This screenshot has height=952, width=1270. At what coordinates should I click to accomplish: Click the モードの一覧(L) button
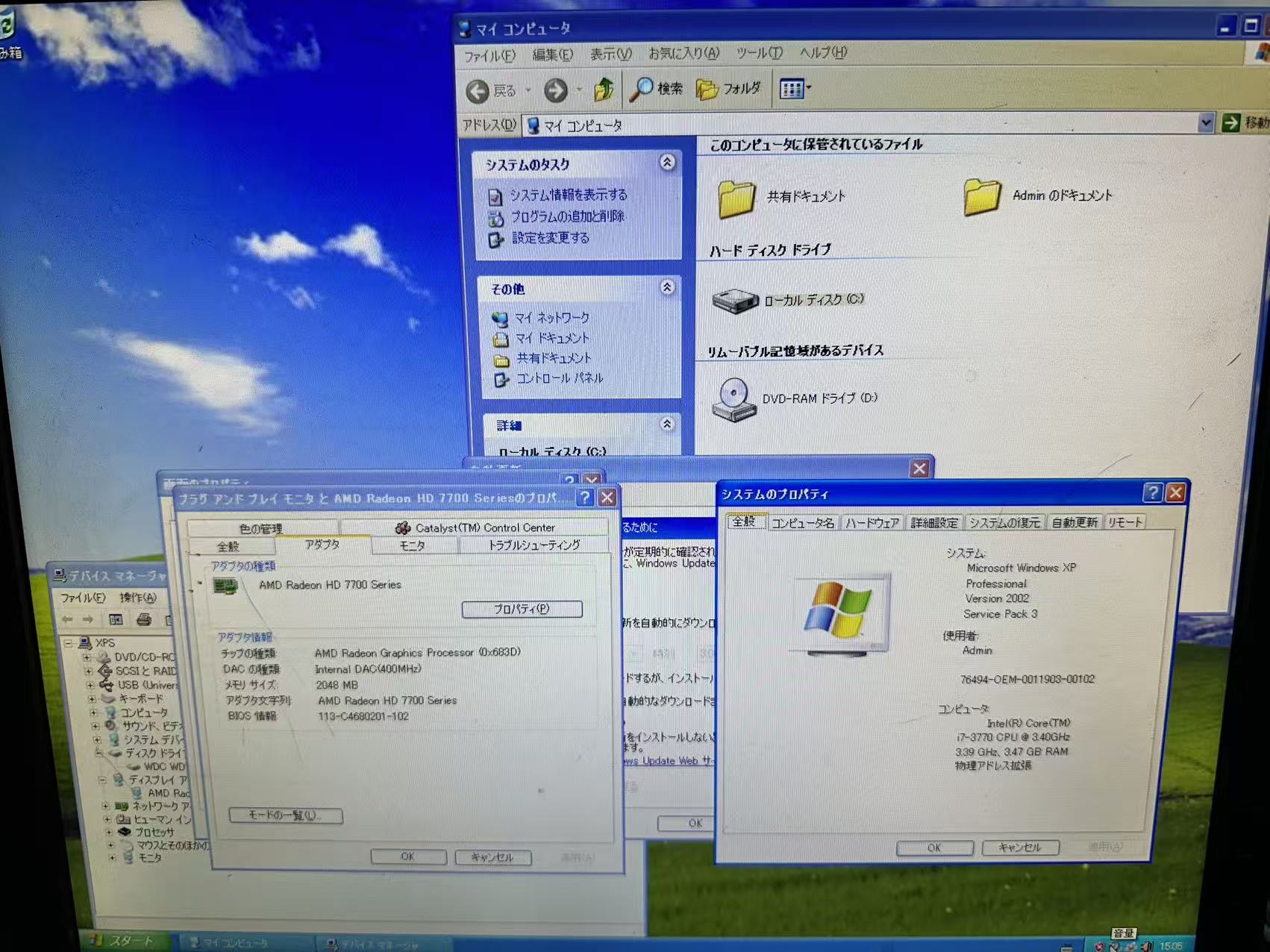pyautogui.click(x=285, y=815)
